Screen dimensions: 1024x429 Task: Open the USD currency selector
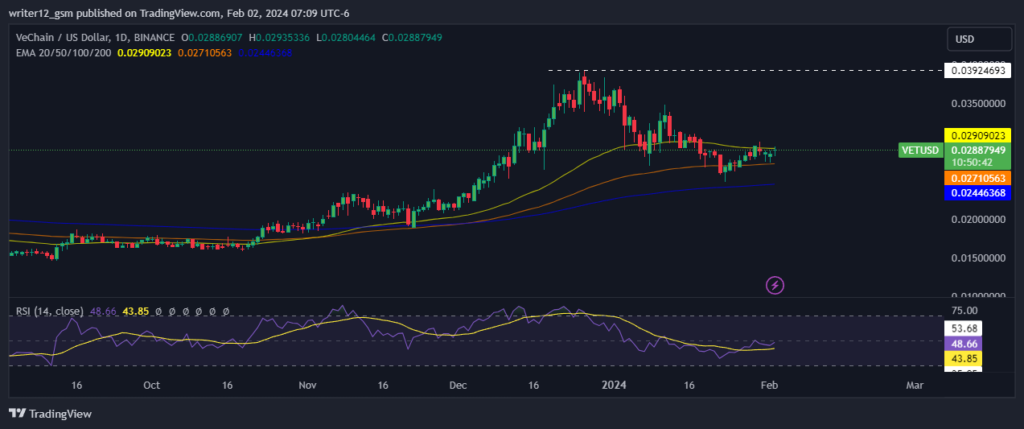pyautogui.click(x=979, y=39)
